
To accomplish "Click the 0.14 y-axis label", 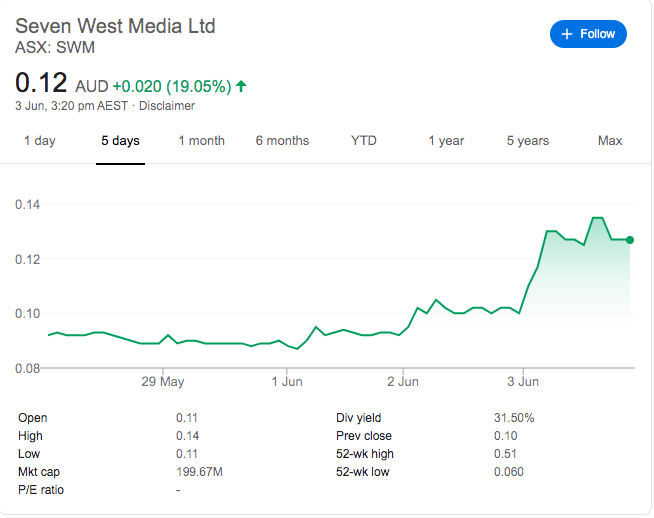I will click(x=28, y=204).
